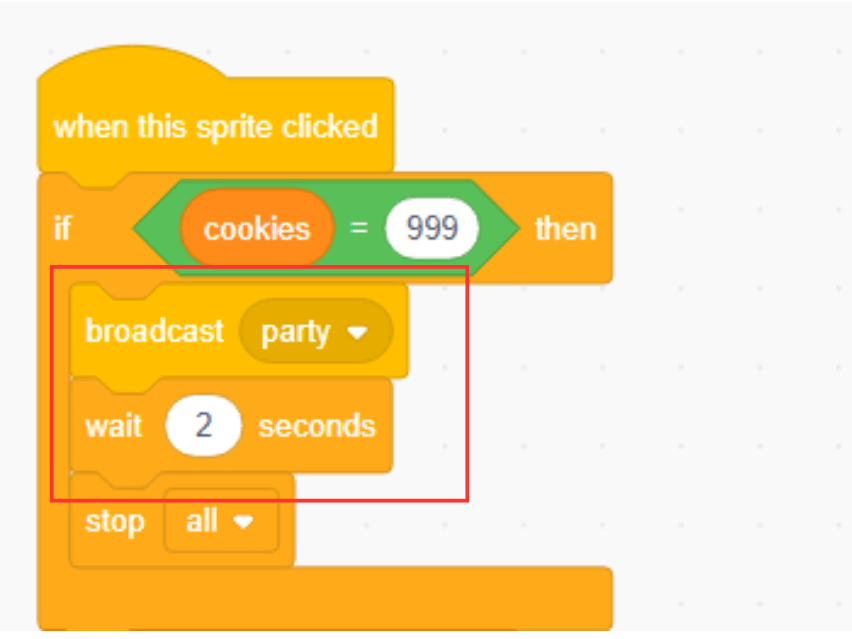Click the white arrow next to "party"
The width and height of the screenshot is (852, 639).
358,332
